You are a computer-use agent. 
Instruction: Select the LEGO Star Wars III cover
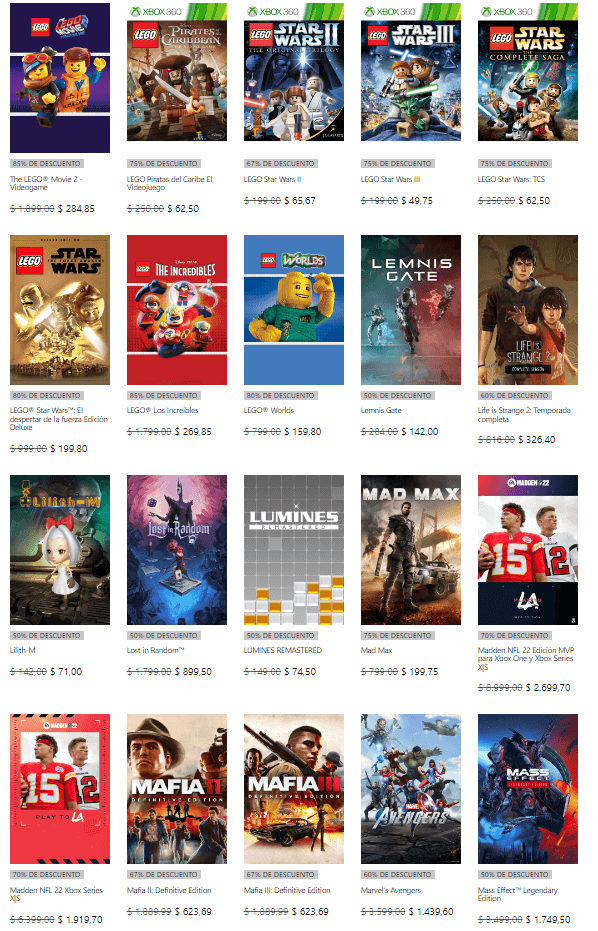click(410, 72)
